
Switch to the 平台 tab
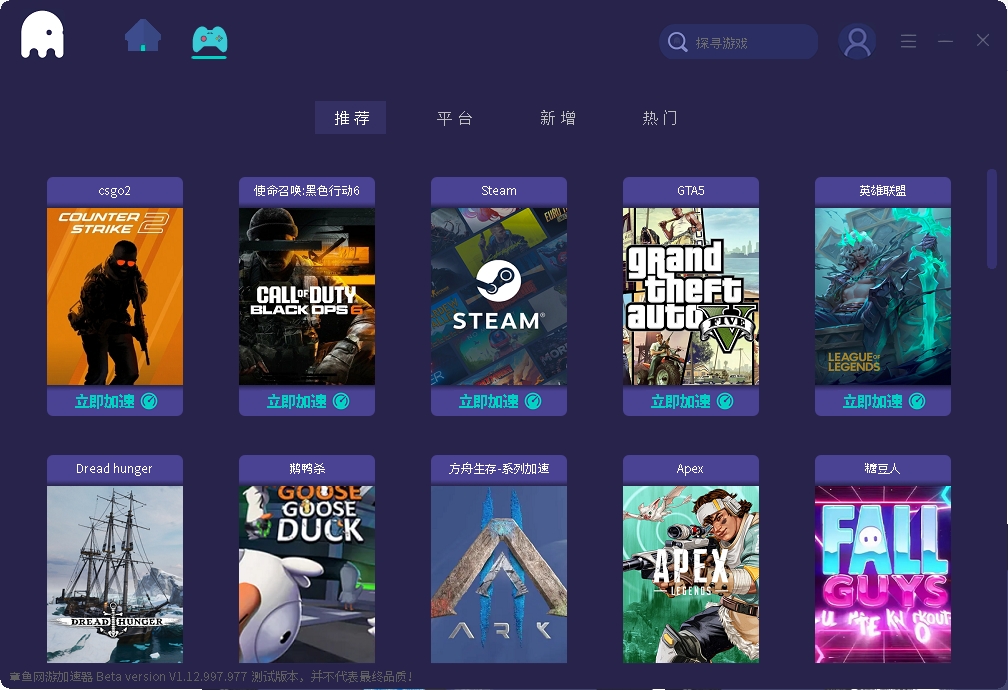[x=454, y=118]
